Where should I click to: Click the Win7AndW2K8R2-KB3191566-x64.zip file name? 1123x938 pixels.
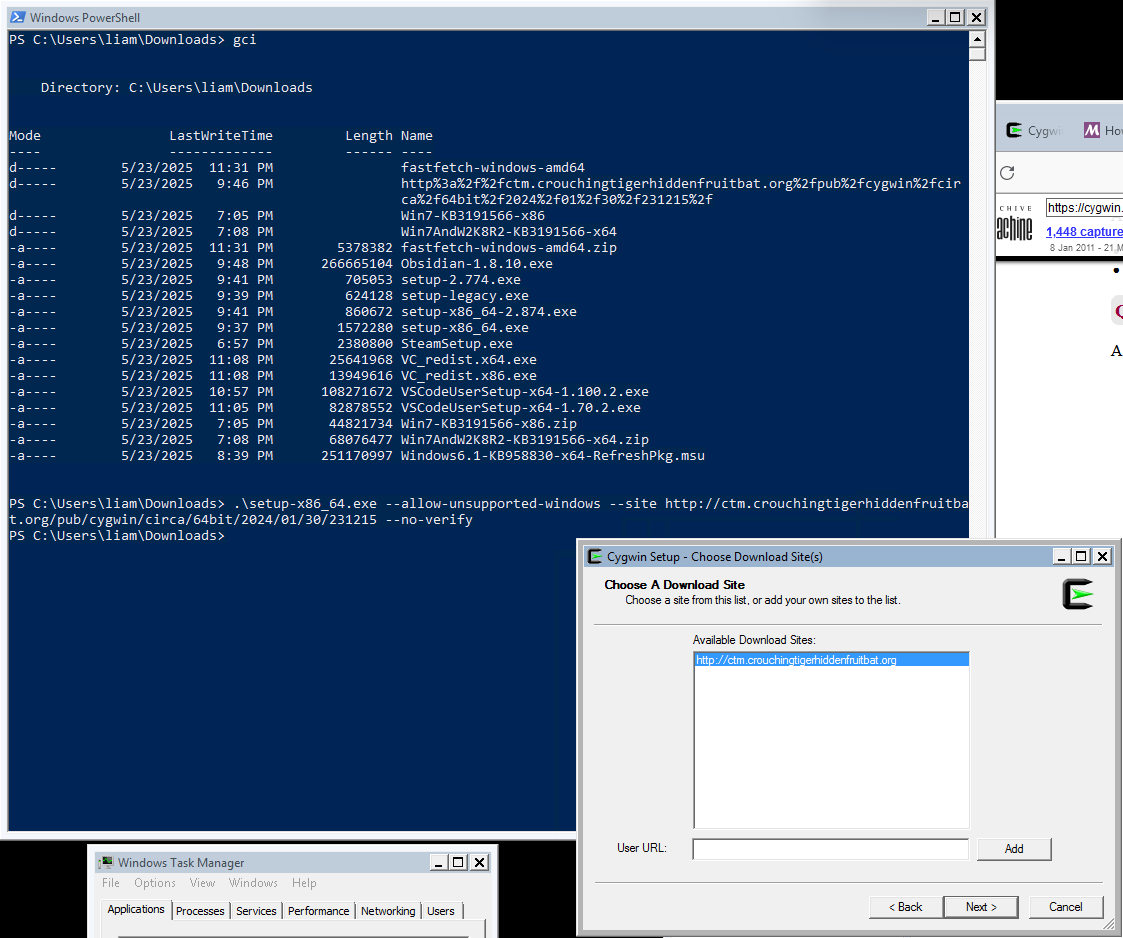[x=525, y=440]
